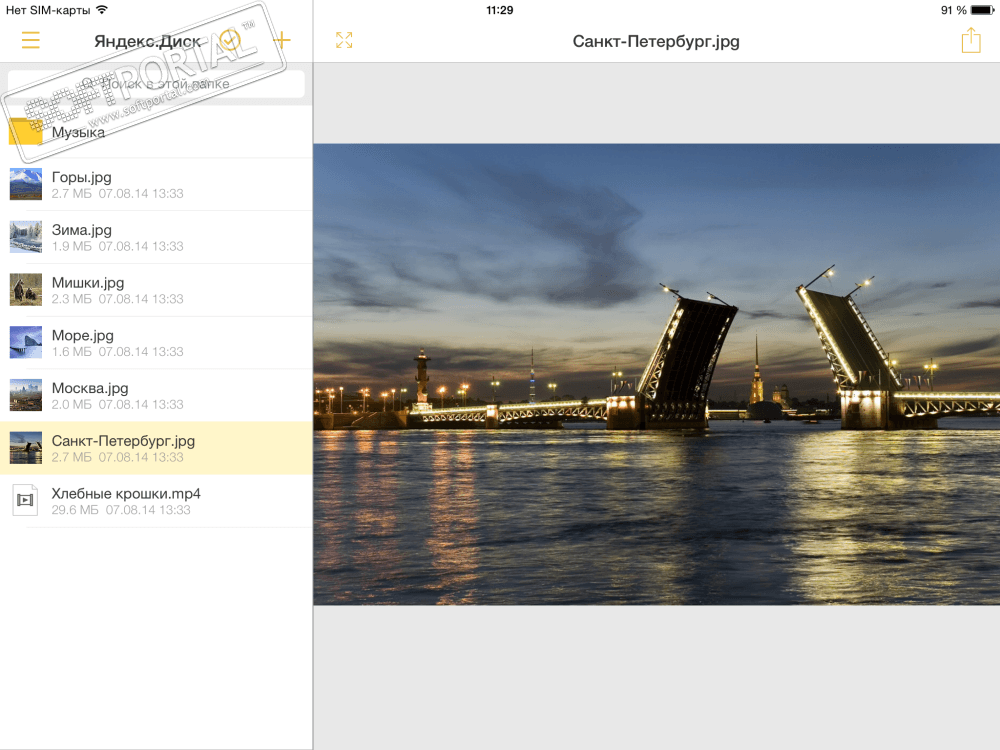Select Зима.jpg file row
The height and width of the screenshot is (750, 1000).
pyautogui.click(x=156, y=237)
